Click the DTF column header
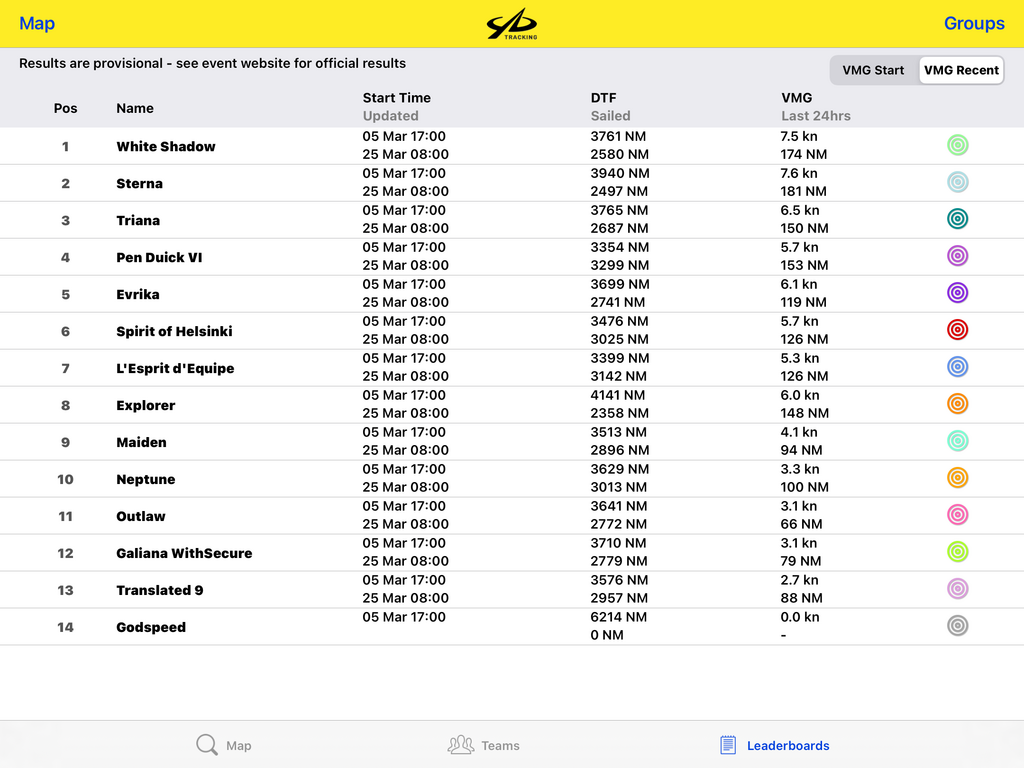 pyautogui.click(x=603, y=98)
